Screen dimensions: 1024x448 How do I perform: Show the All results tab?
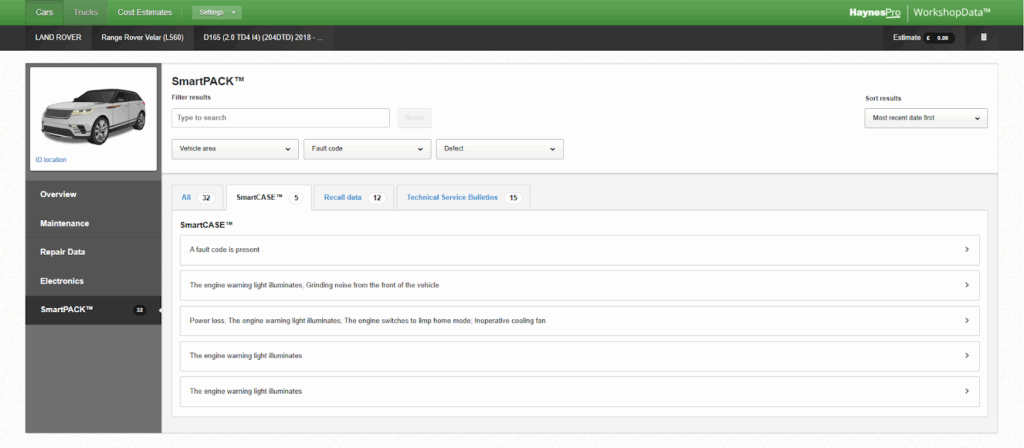pos(196,198)
